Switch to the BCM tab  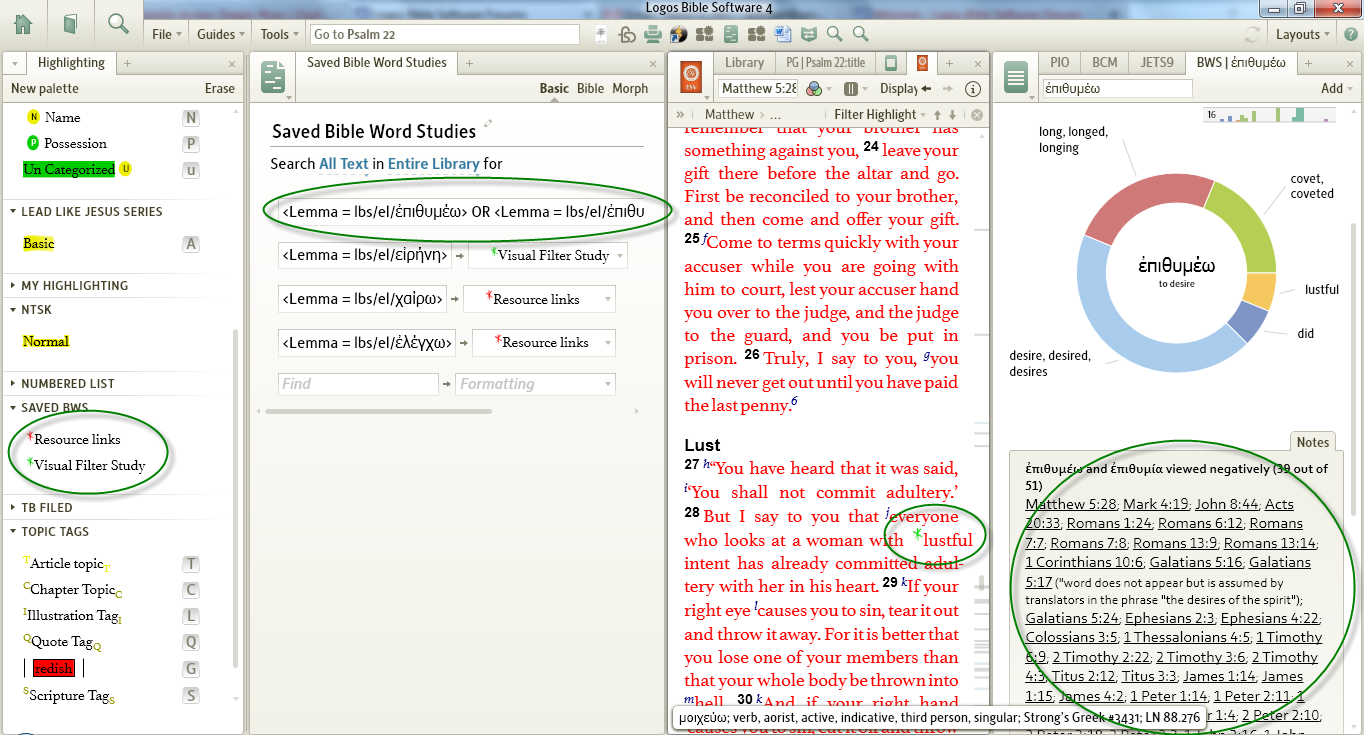coord(1105,63)
